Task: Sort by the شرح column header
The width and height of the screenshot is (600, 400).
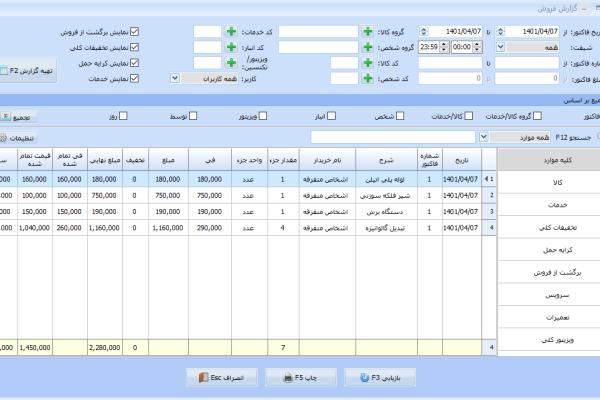Action: click(386, 160)
